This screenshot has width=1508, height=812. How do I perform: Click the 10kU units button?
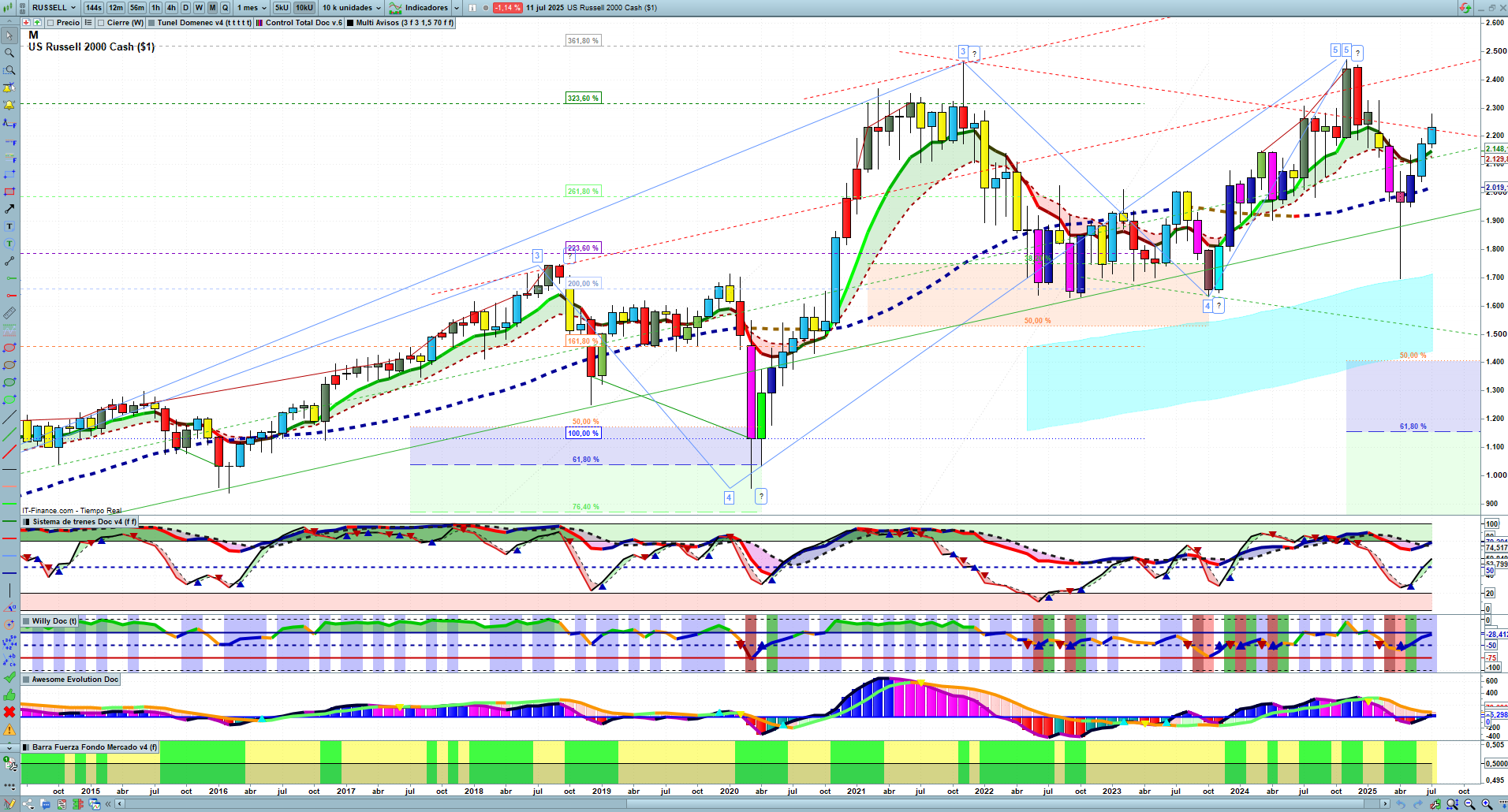tap(304, 8)
